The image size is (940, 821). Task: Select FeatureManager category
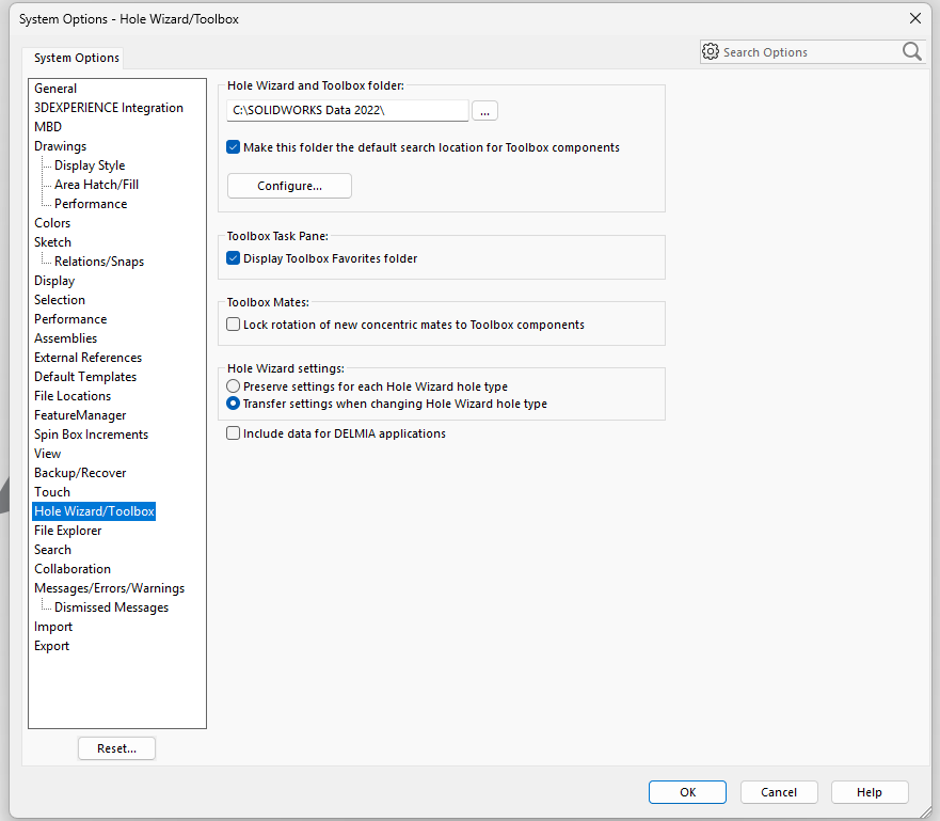point(80,415)
